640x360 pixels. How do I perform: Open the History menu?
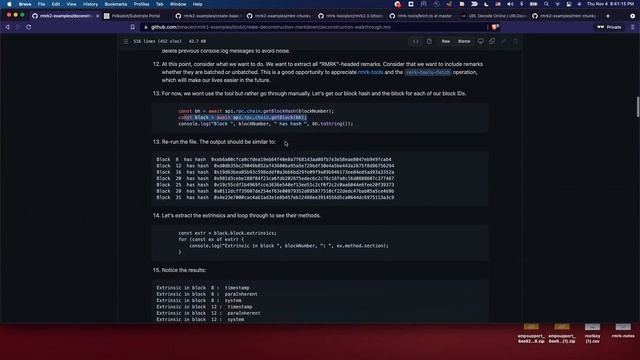(90, 4)
